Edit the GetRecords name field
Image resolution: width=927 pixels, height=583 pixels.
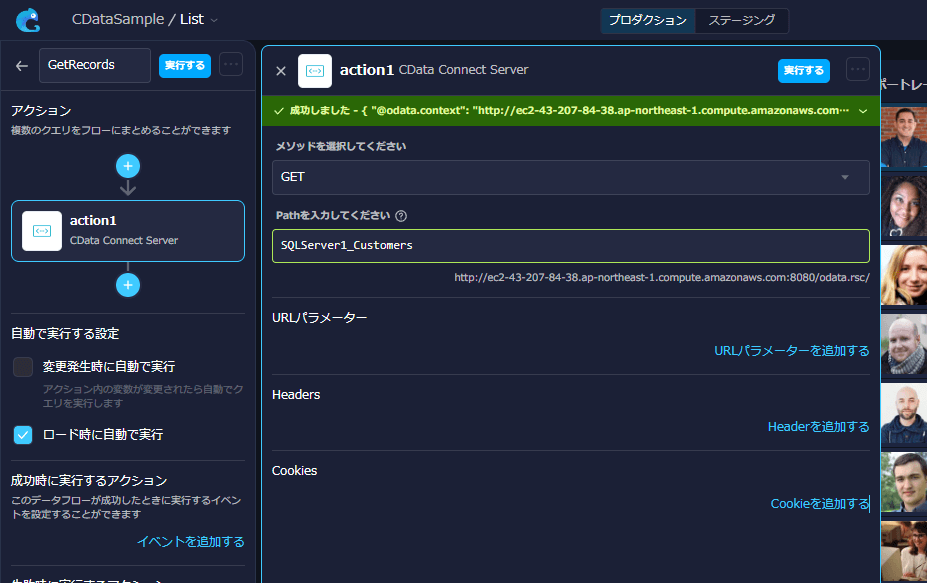(x=95, y=65)
